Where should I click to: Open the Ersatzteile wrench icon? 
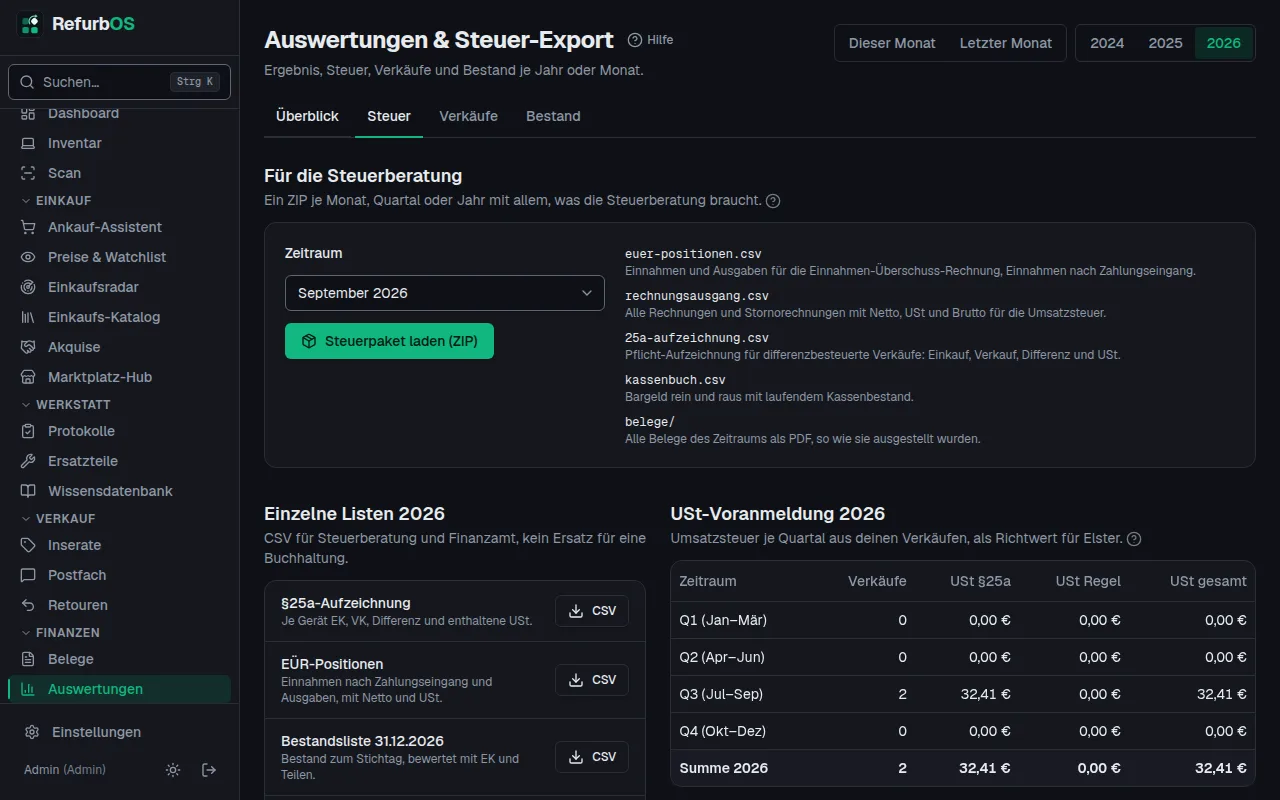(x=28, y=461)
